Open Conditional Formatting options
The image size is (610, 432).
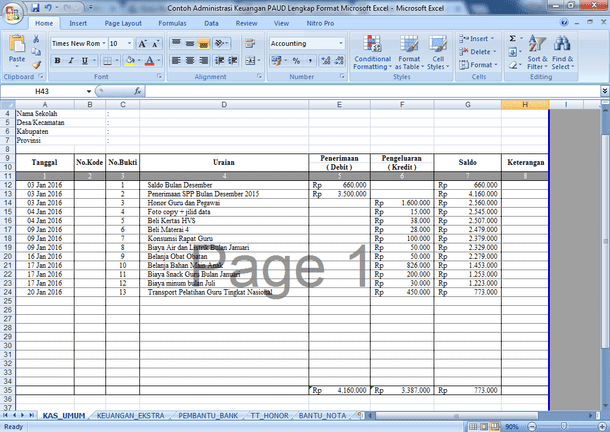(372, 52)
